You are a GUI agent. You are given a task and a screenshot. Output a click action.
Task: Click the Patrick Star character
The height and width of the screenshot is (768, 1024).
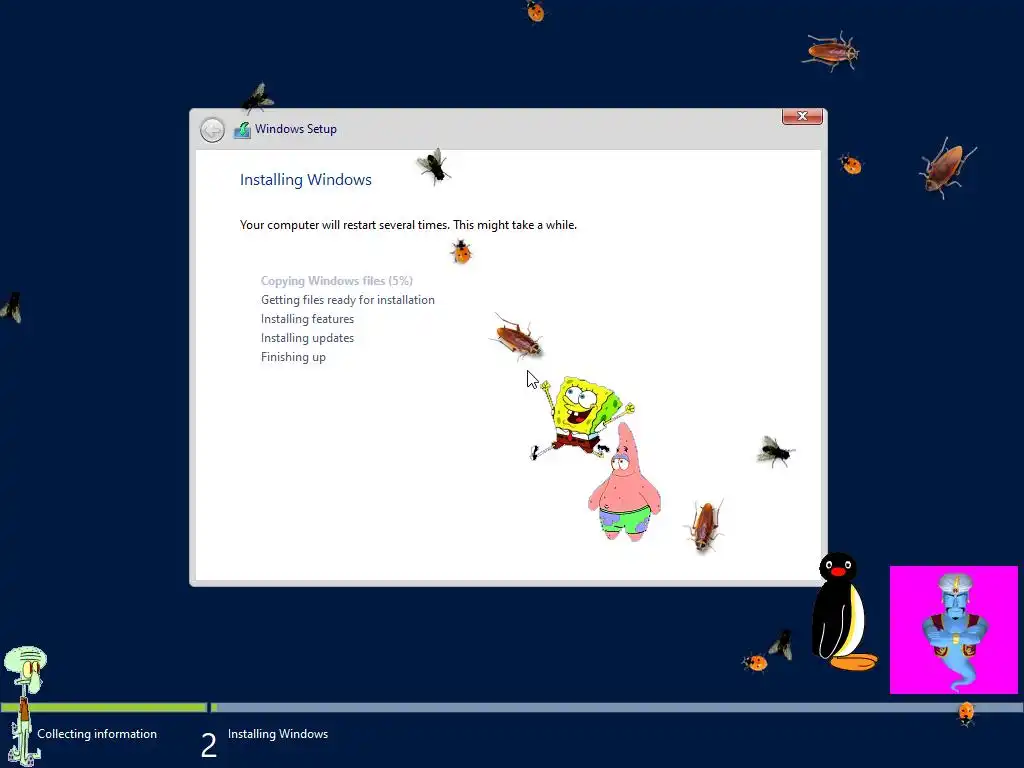tap(624, 483)
